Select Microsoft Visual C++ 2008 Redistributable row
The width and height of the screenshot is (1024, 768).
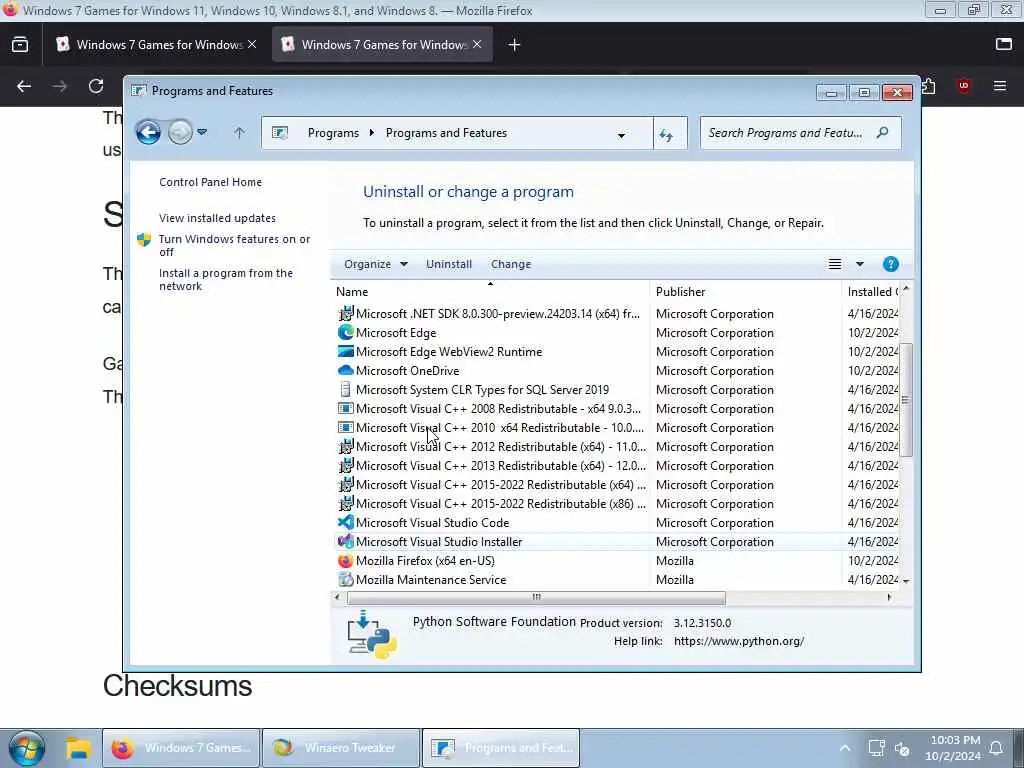click(x=617, y=409)
